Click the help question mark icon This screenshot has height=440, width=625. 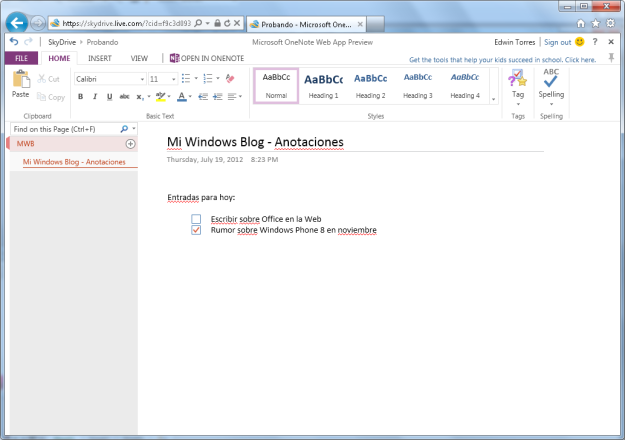tap(595, 41)
